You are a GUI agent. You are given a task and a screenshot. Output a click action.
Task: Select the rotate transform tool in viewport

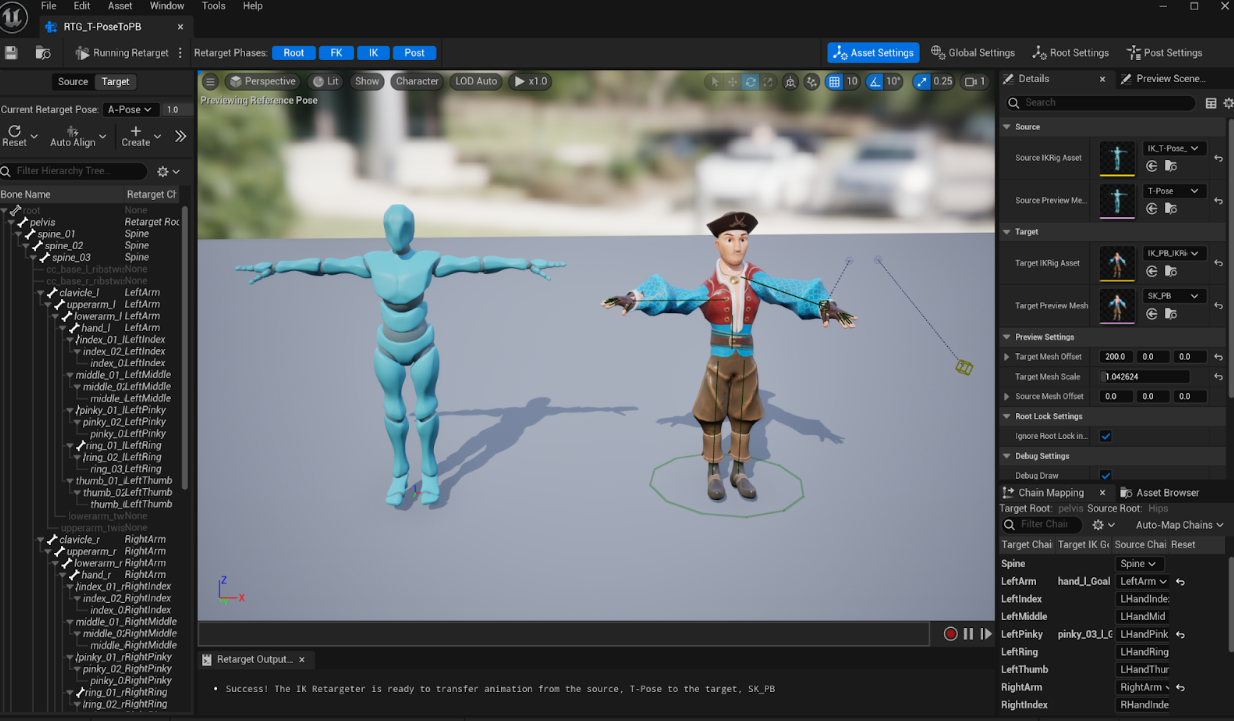pos(750,82)
